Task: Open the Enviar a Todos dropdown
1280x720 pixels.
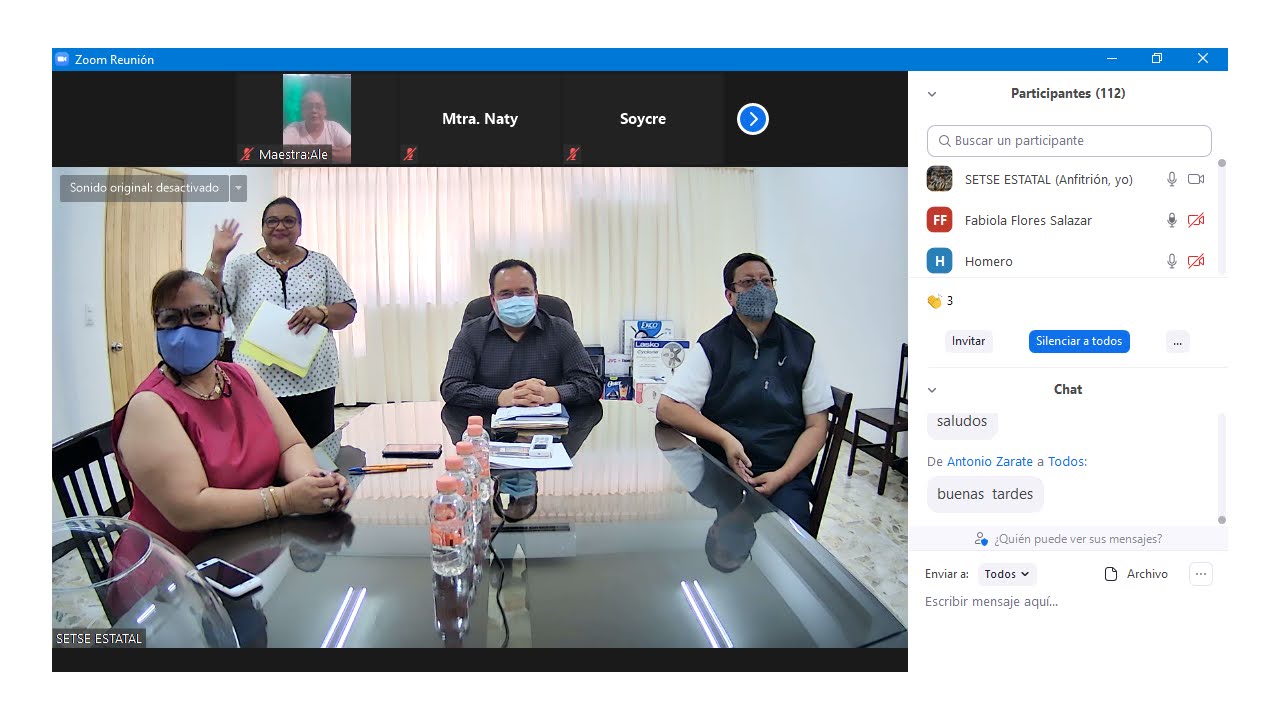Action: 1006,574
